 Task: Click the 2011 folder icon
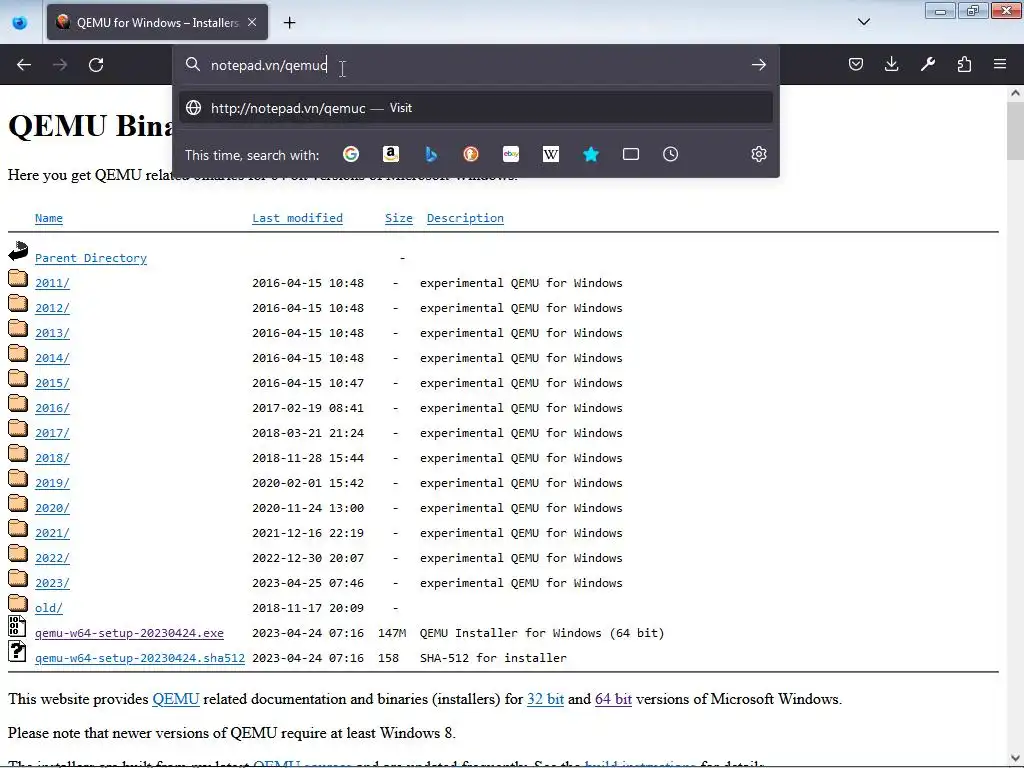click(x=18, y=279)
